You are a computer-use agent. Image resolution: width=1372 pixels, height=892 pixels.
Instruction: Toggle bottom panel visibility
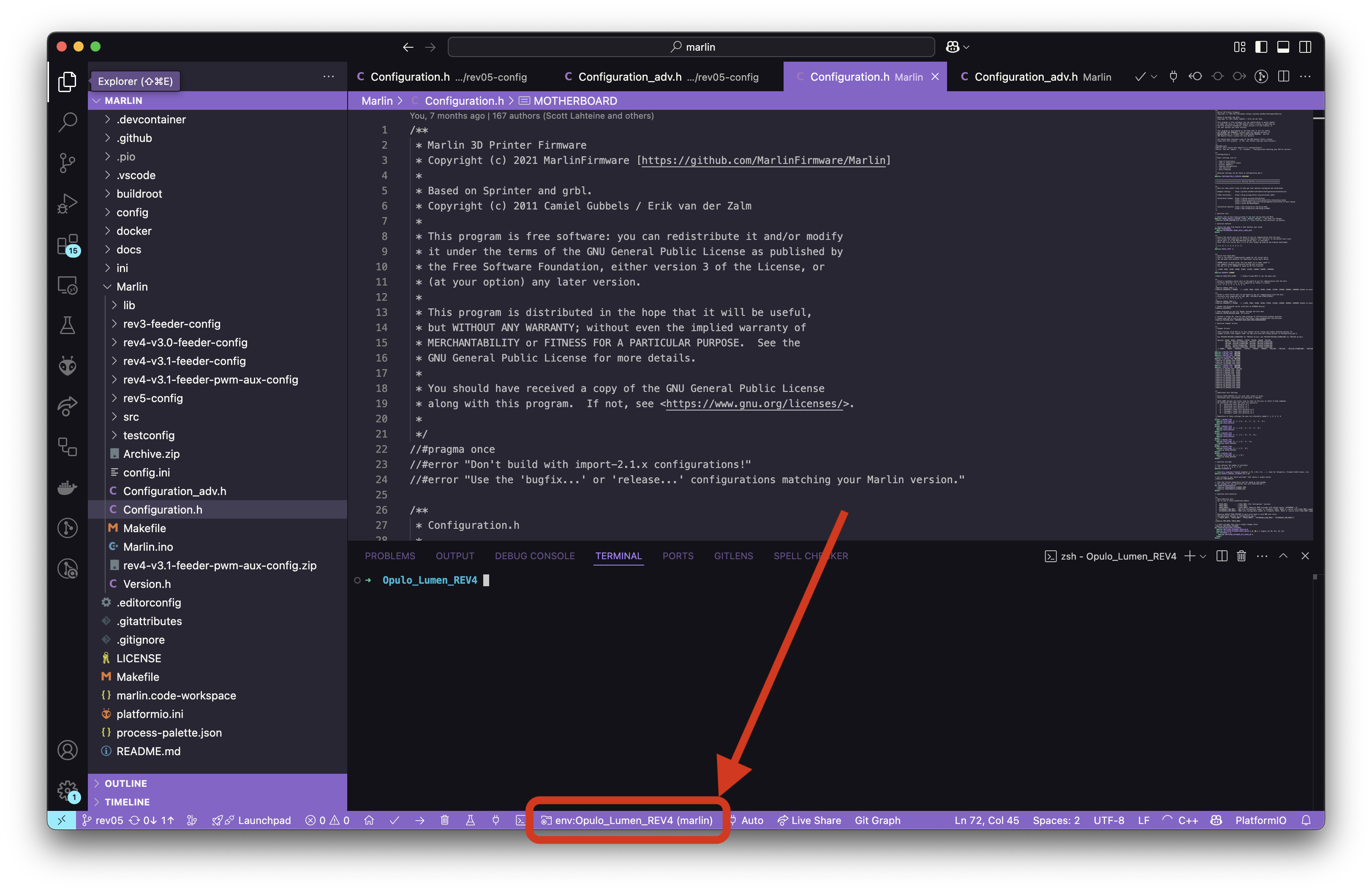pos(1283,47)
